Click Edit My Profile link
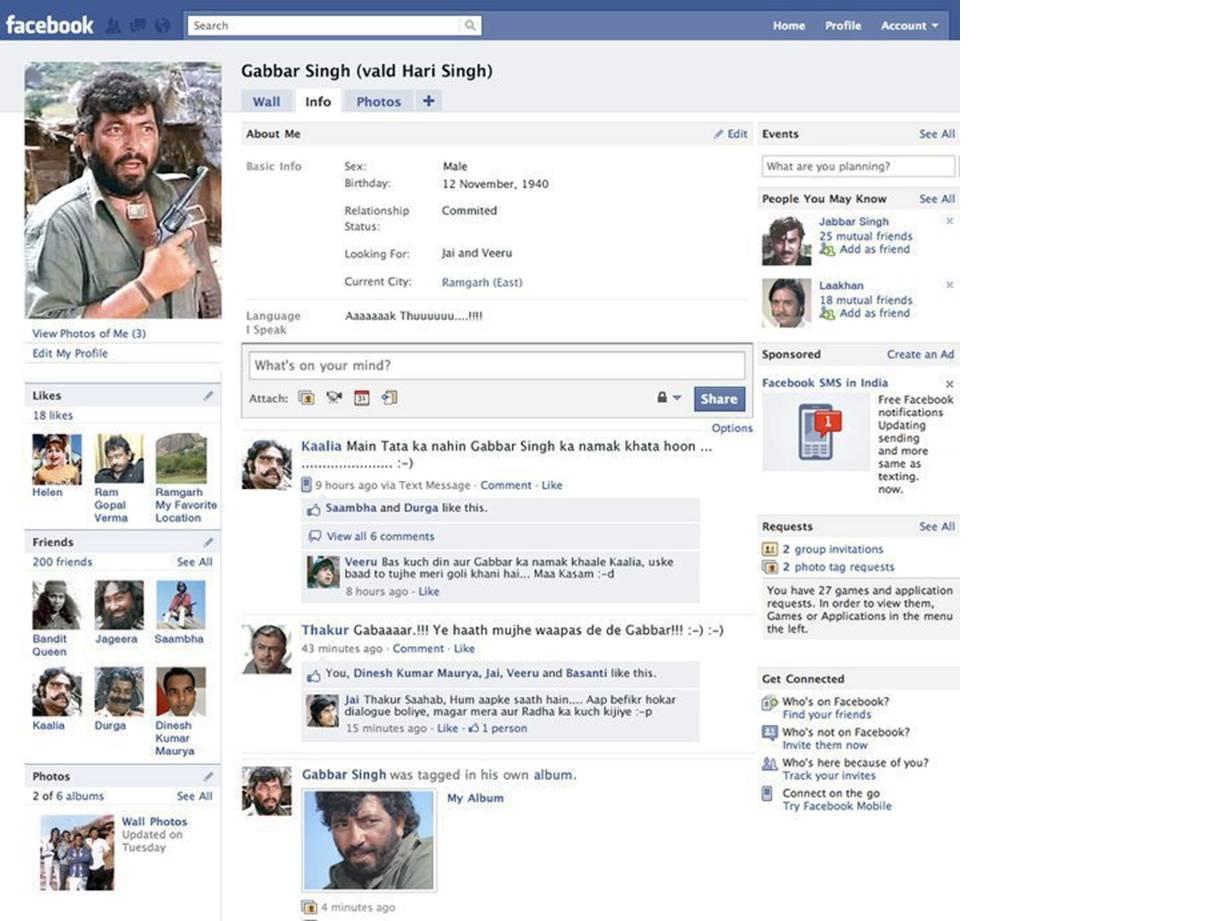This screenshot has width=1218, height=921. point(70,354)
